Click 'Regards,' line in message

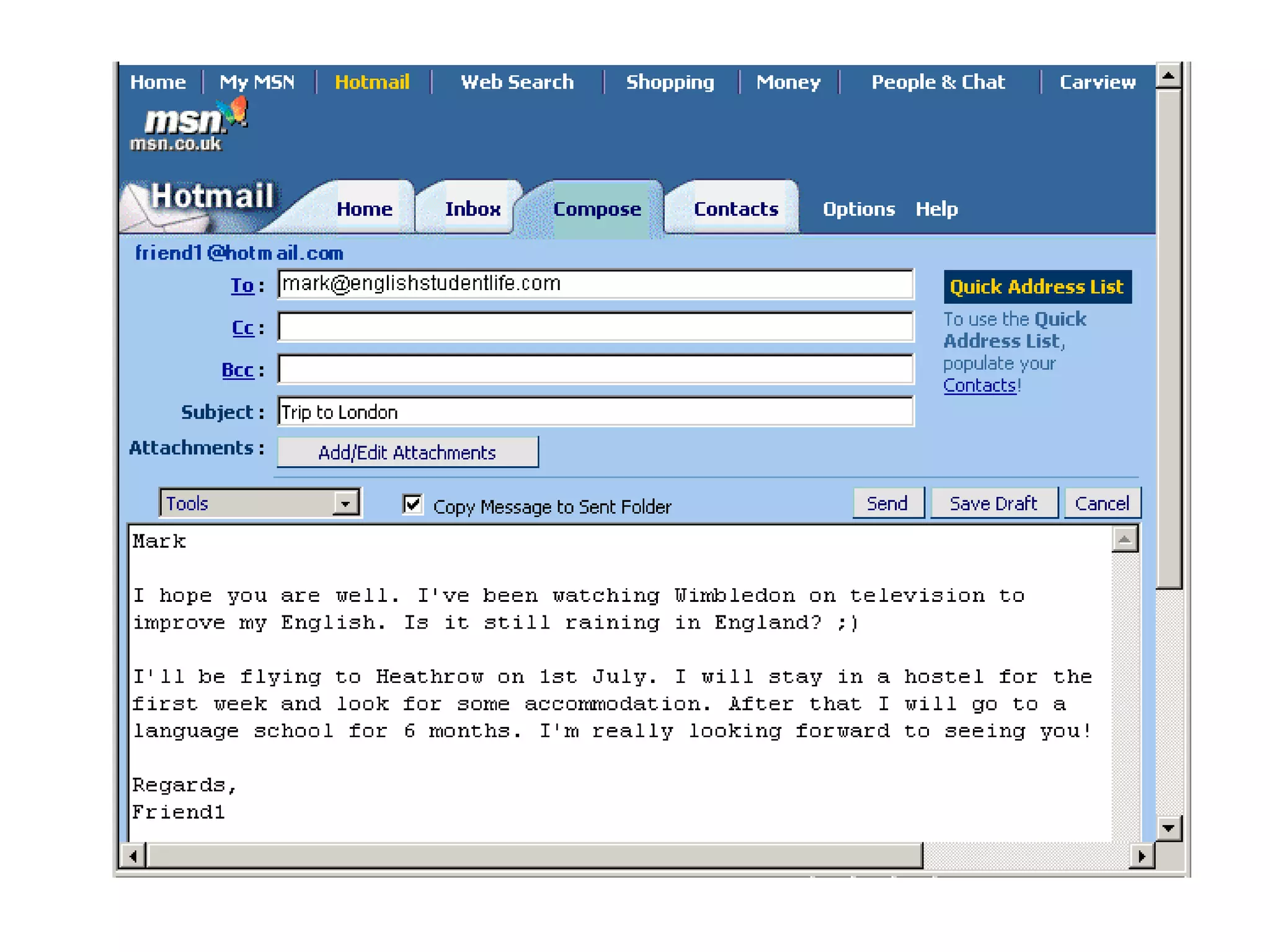click(x=184, y=785)
